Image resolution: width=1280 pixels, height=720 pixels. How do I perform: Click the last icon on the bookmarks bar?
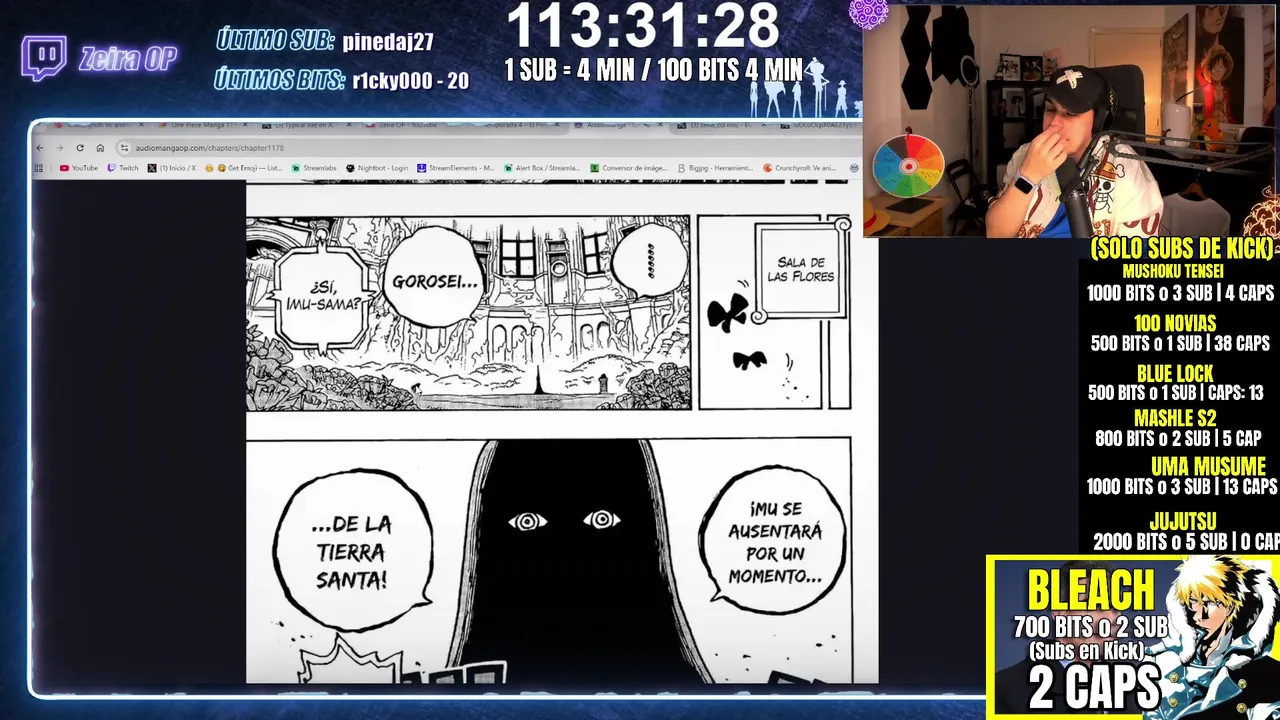tap(853, 168)
